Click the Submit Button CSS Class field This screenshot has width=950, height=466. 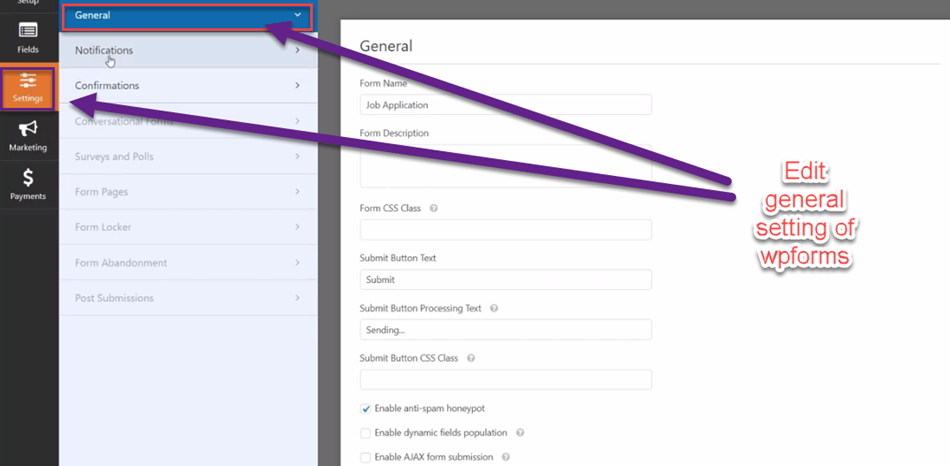[506, 379]
